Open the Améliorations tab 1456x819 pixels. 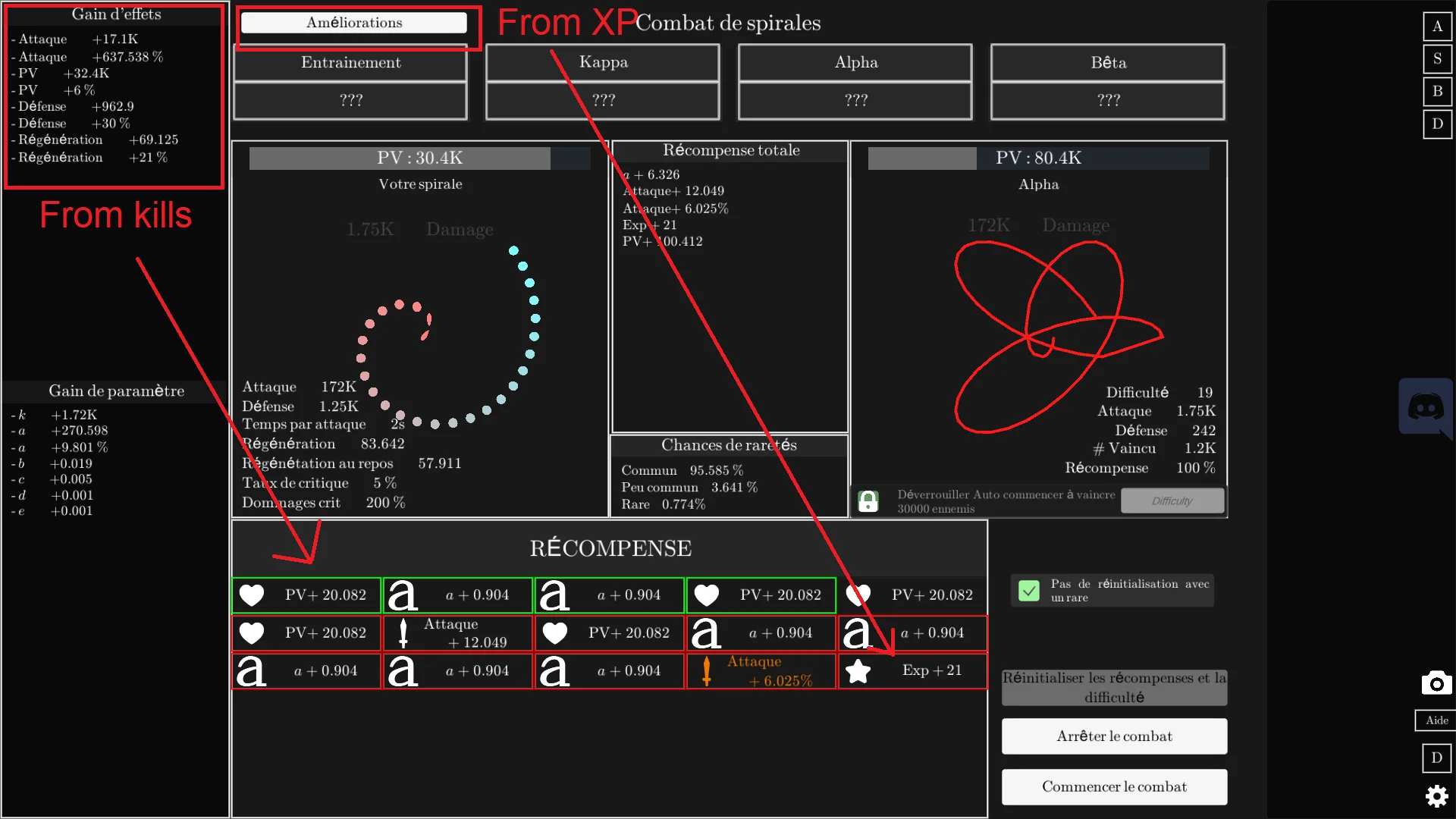[353, 23]
